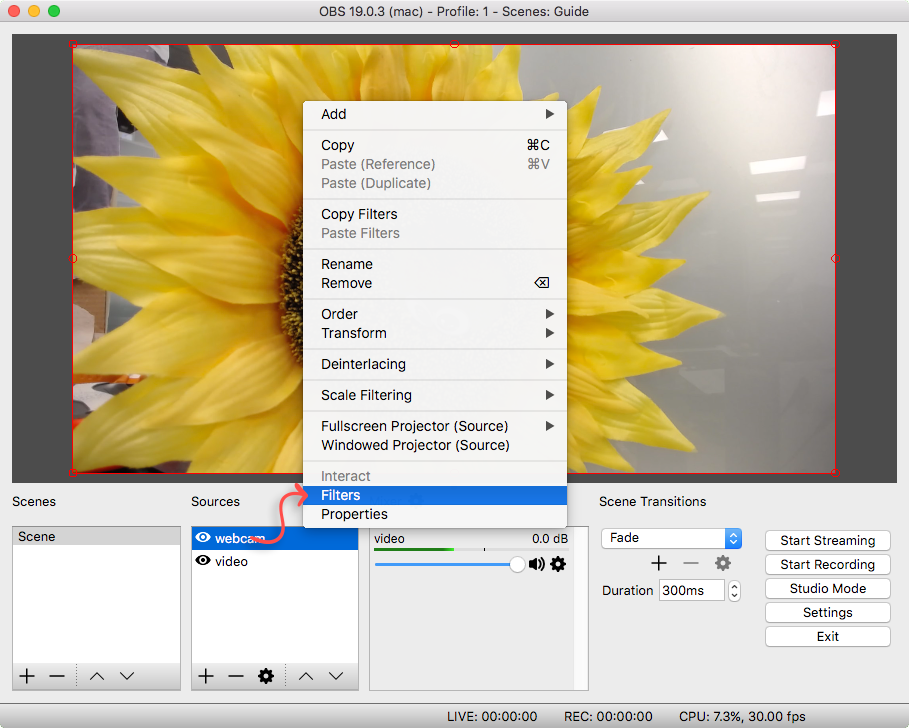Toggle video source visibility eye
The width and height of the screenshot is (909, 728).
pos(203,560)
